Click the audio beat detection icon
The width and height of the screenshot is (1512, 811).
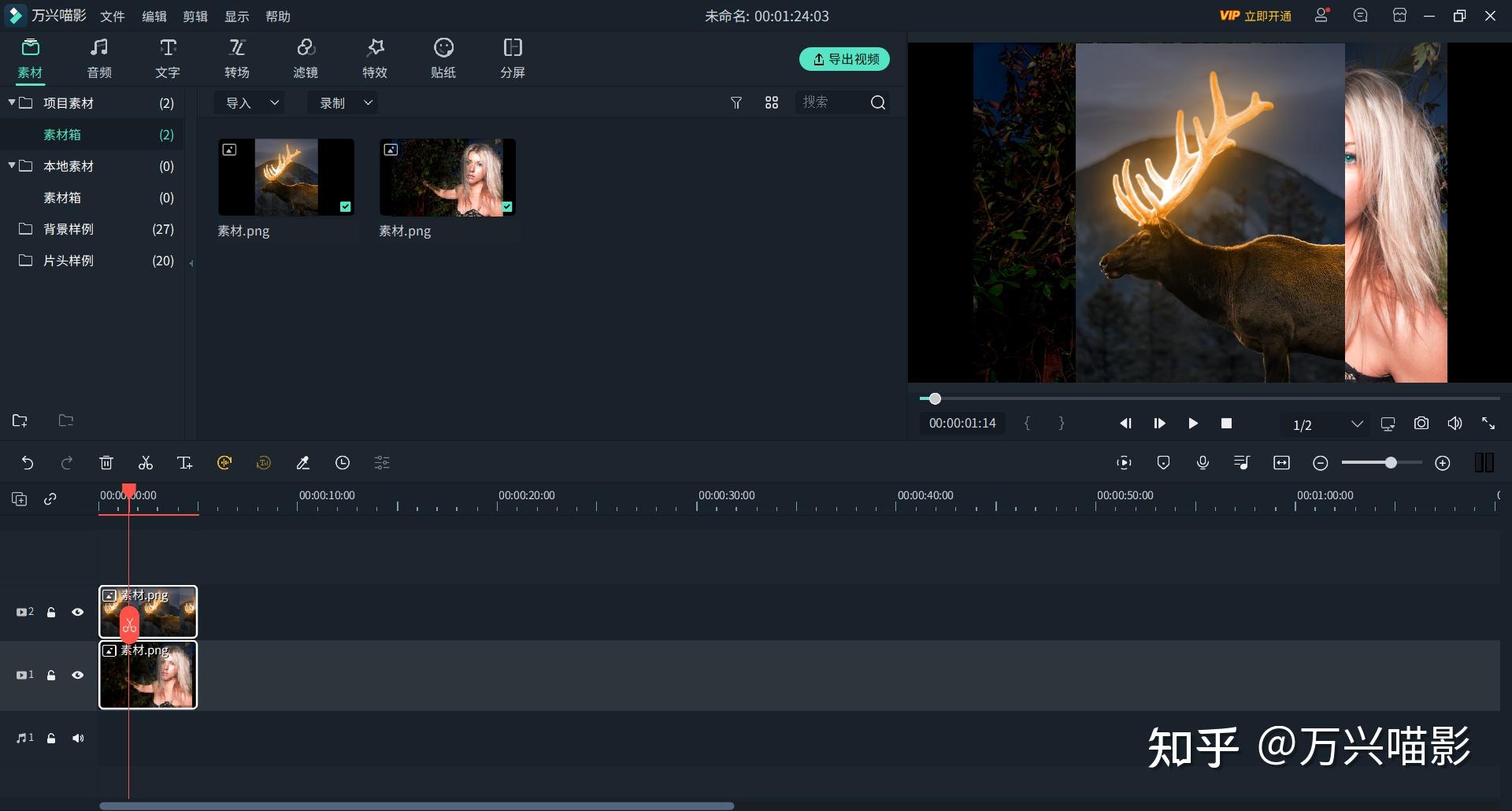click(x=224, y=463)
